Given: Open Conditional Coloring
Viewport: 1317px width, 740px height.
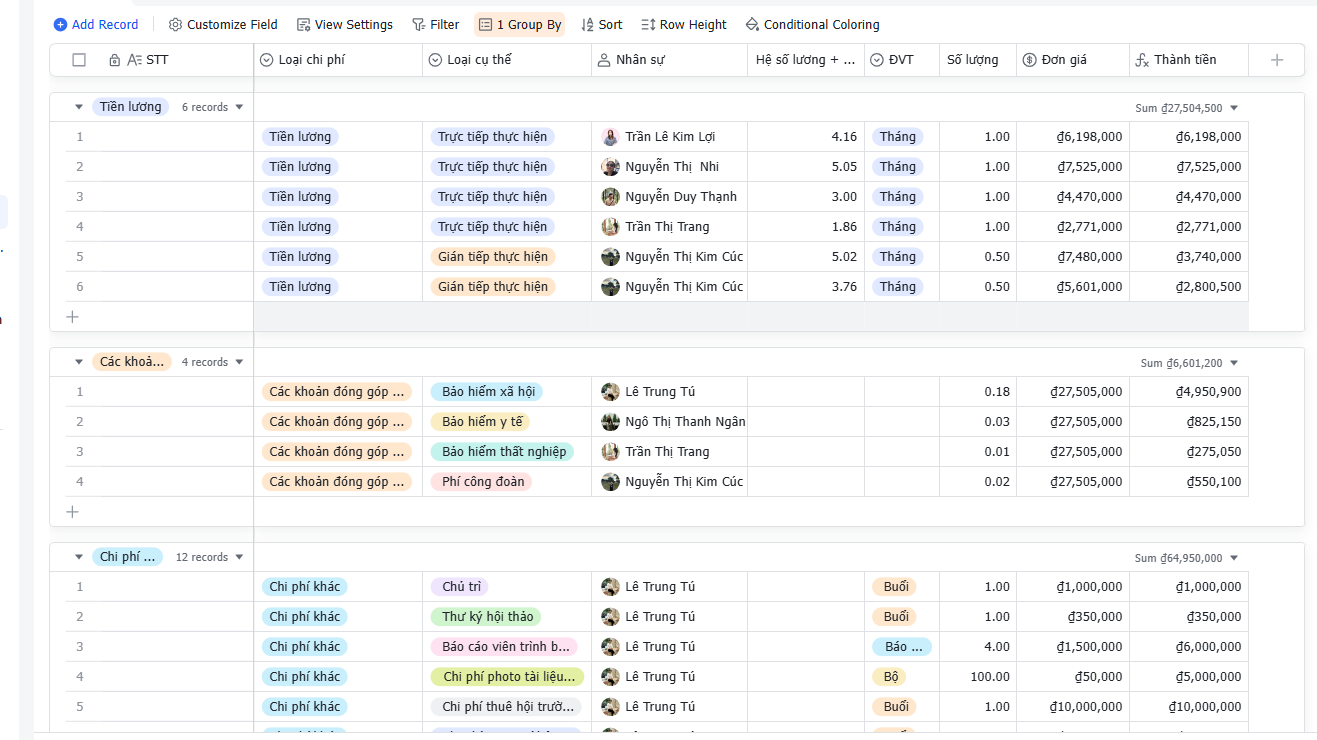Looking at the screenshot, I should pos(813,24).
